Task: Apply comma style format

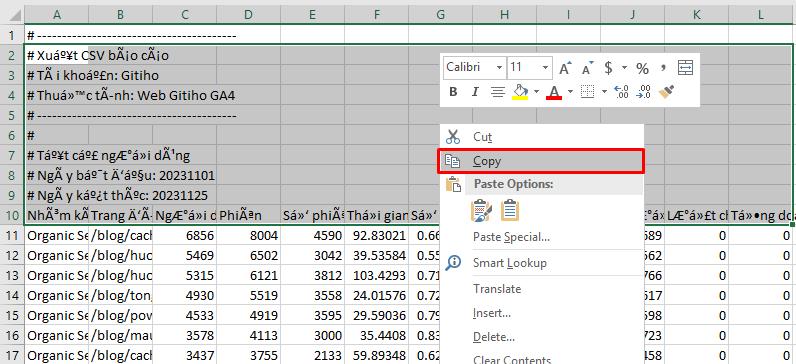Action: pyautogui.click(x=664, y=68)
